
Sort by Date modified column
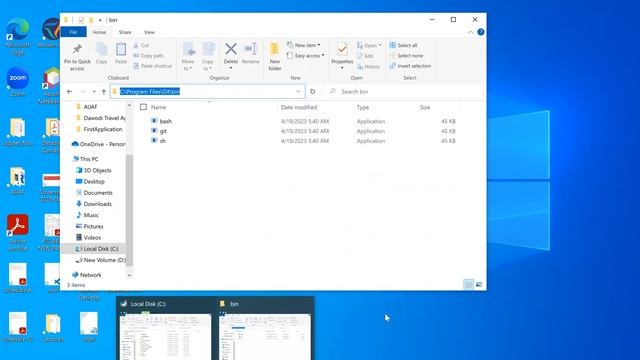pos(299,107)
